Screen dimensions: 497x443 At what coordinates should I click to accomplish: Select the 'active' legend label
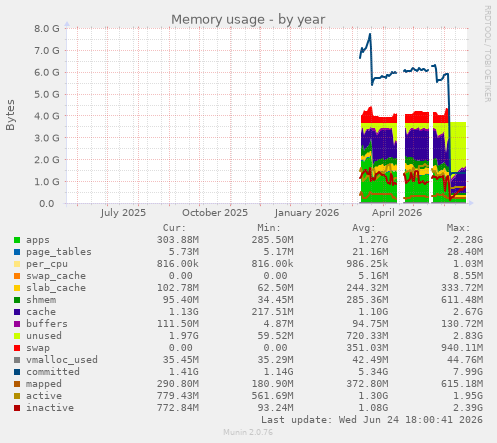pos(44,396)
